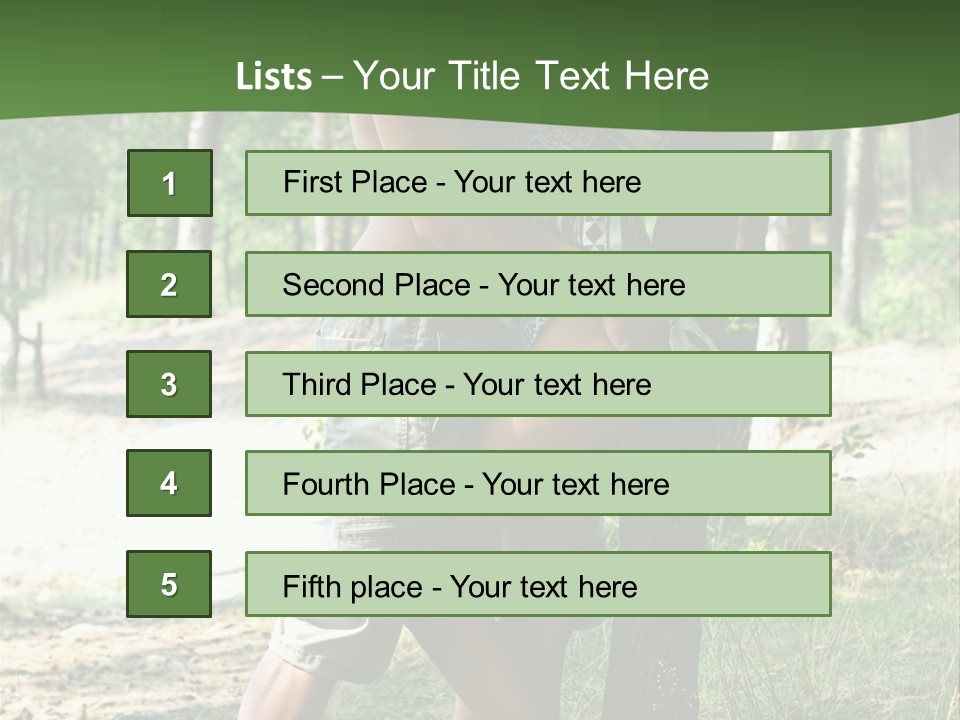Click 'Your text here' in Fifth place row
The image size is (960, 720).
pyautogui.click(x=543, y=586)
